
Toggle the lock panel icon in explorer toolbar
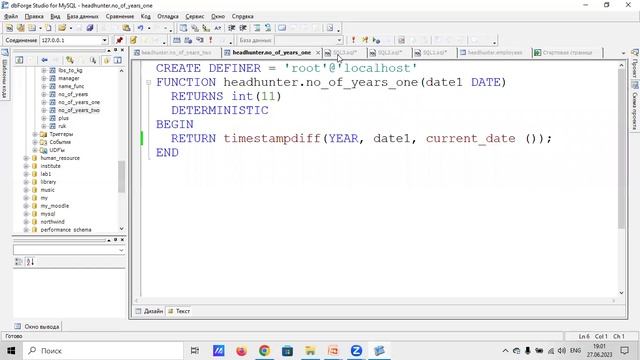(x=106, y=60)
